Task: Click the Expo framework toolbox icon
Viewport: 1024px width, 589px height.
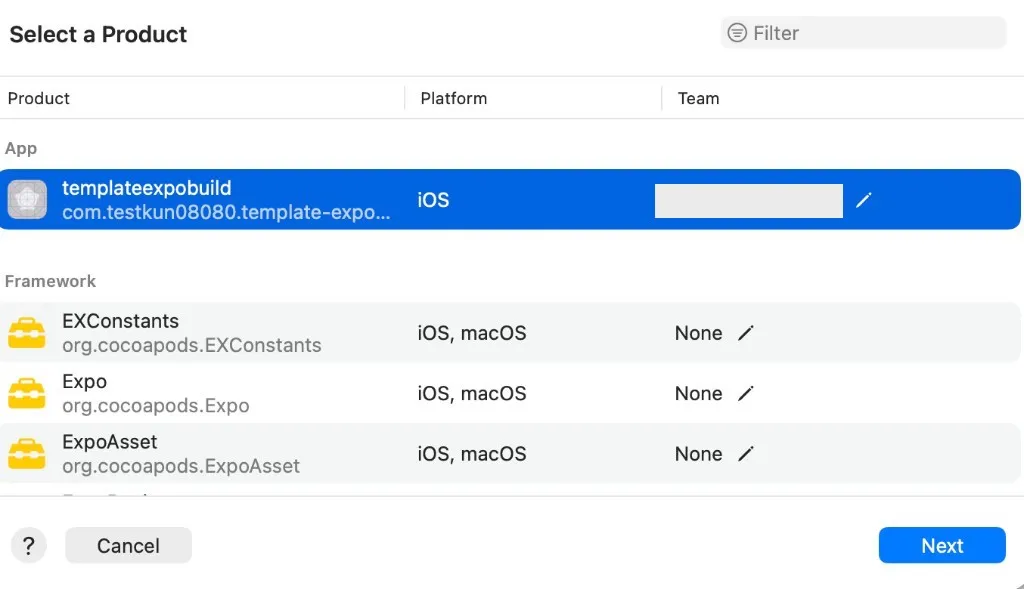Action: [x=27, y=393]
